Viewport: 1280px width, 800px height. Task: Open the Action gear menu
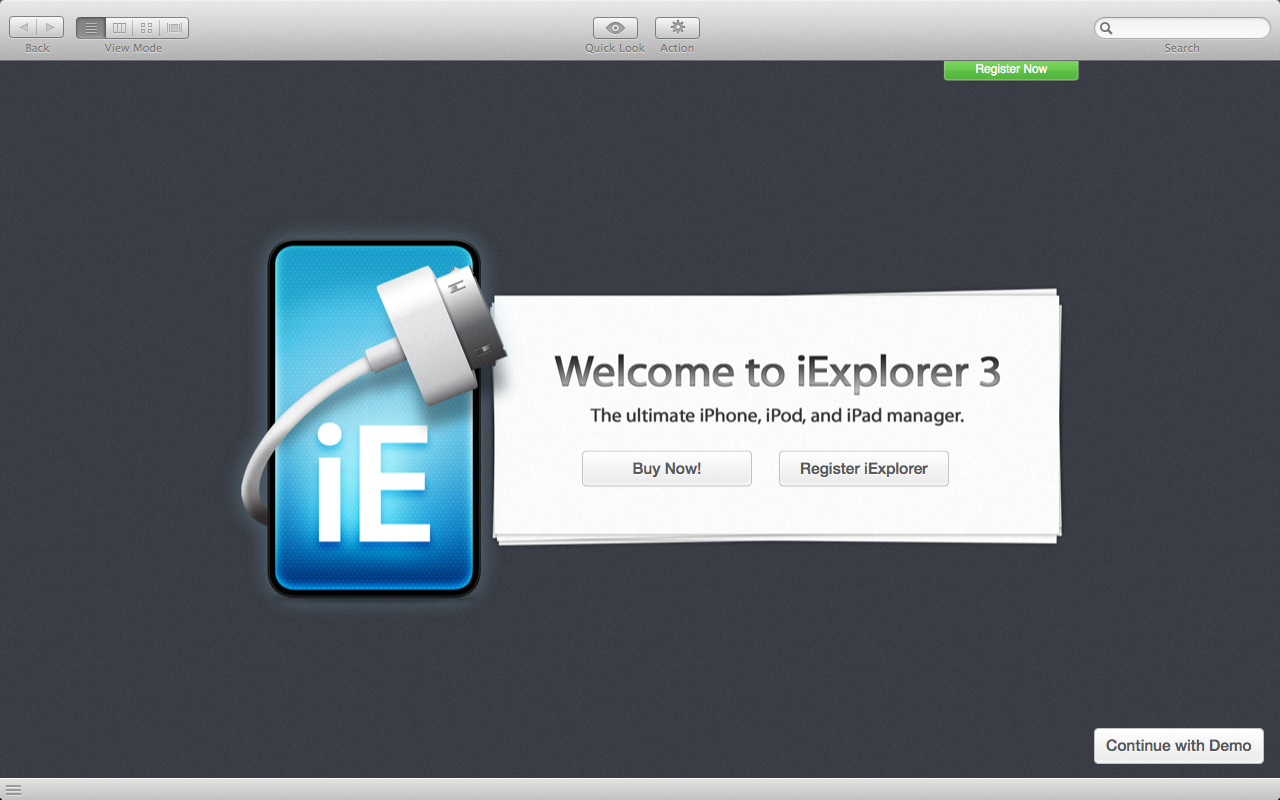[x=677, y=28]
